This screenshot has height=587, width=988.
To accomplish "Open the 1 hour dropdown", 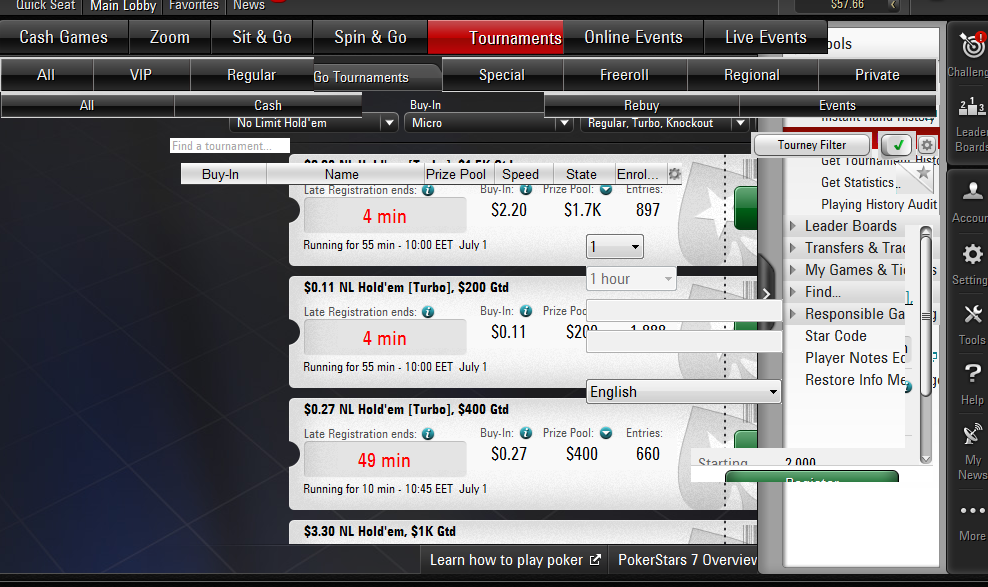I will click(631, 278).
